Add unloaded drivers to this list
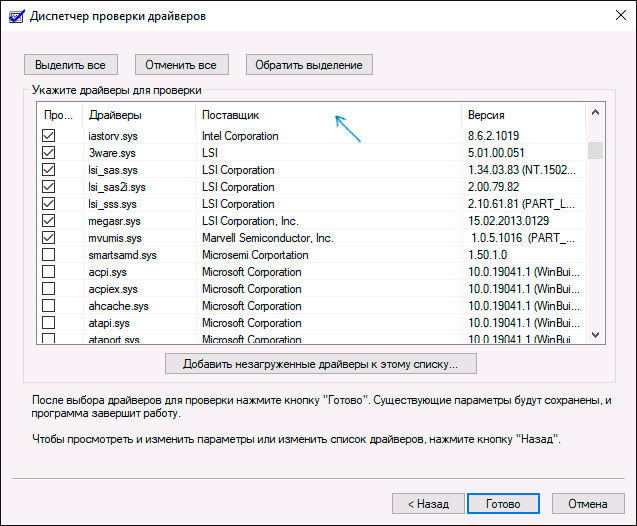This screenshot has width=637, height=526. click(x=321, y=364)
